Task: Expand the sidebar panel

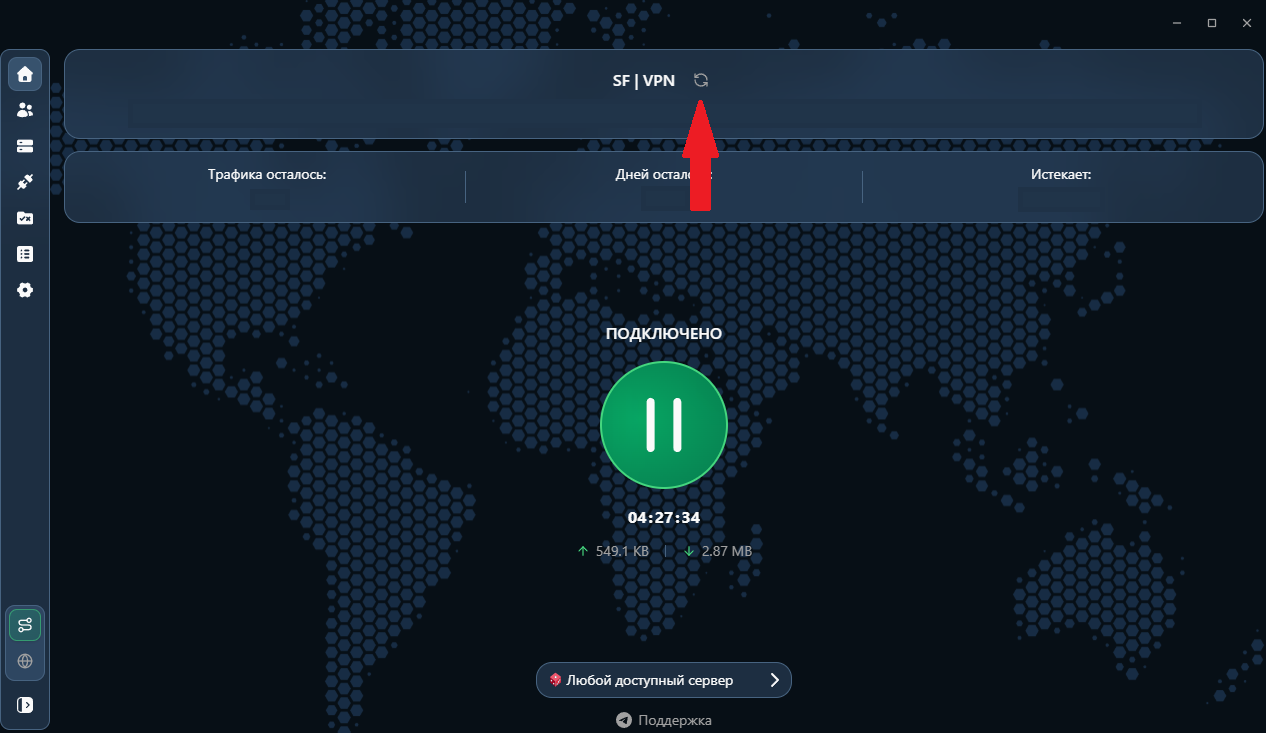Action: tap(25, 705)
